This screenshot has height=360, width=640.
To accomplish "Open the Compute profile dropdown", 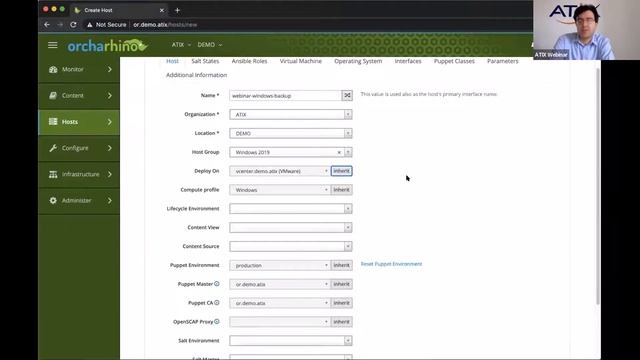I will [x=280, y=190].
